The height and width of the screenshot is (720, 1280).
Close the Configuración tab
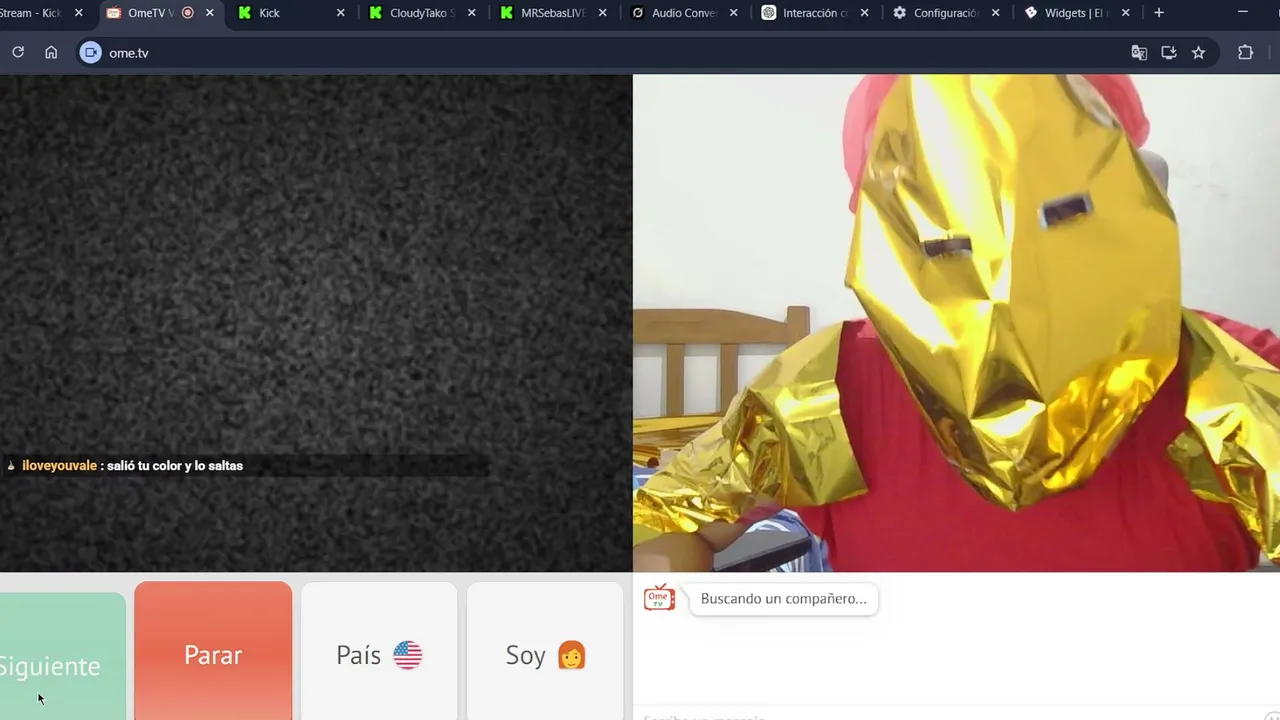point(995,13)
